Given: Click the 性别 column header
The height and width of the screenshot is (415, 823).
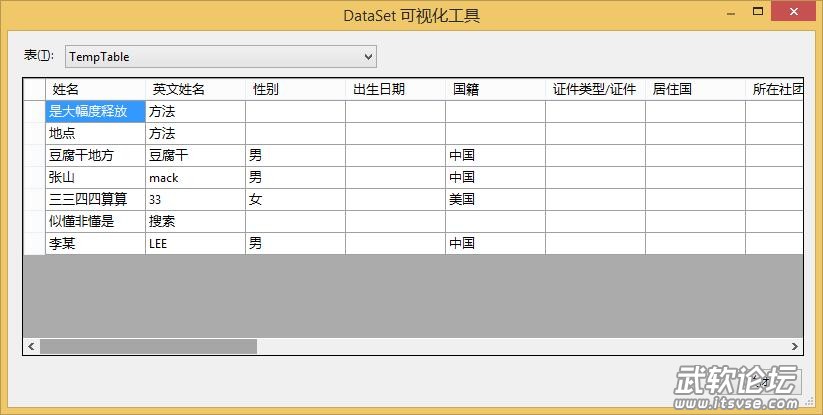Looking at the screenshot, I should [x=296, y=90].
